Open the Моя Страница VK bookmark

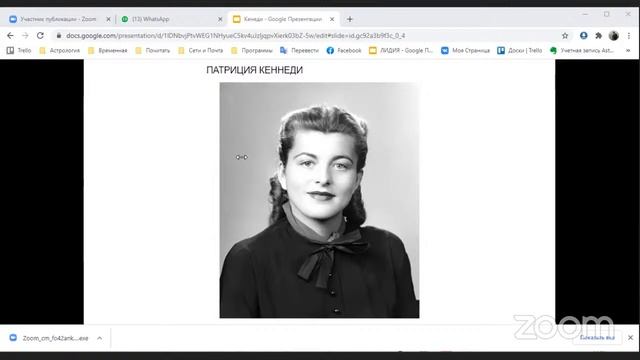465,51
